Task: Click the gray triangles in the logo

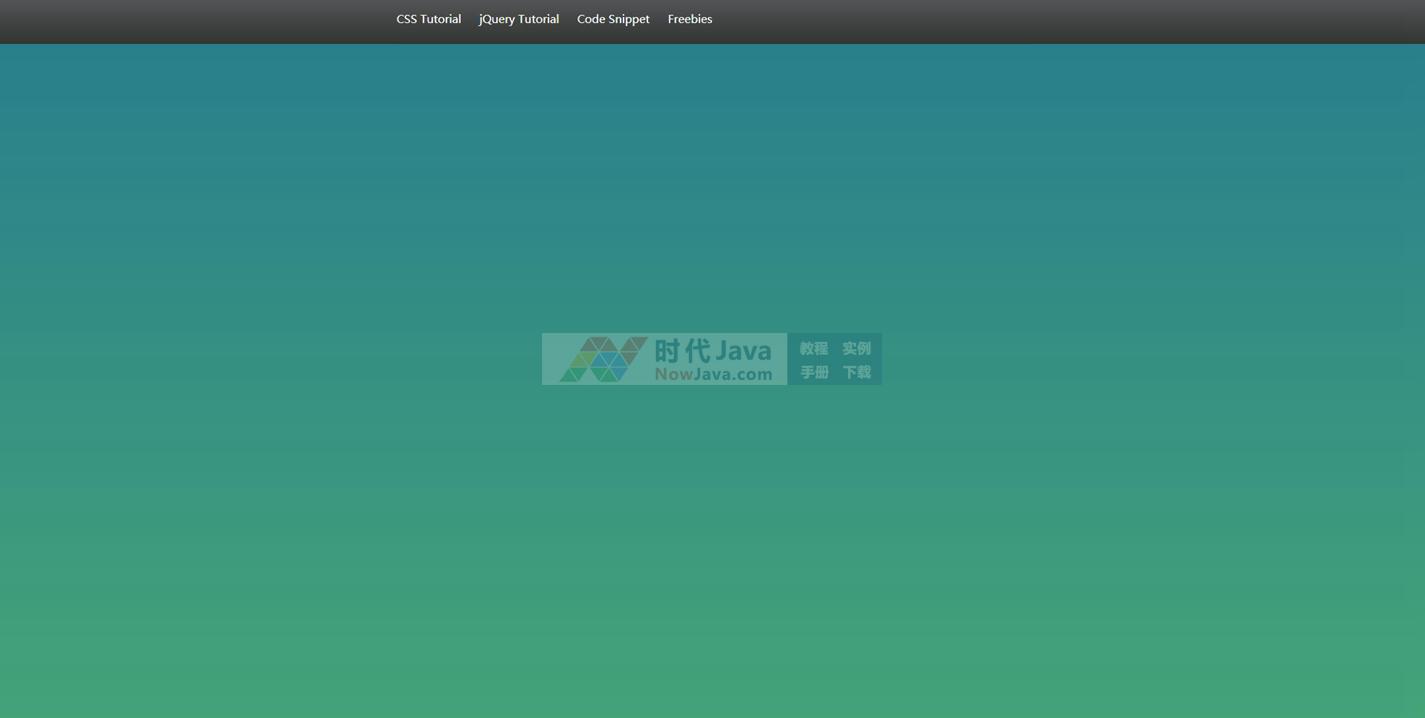Action: click(600, 345)
